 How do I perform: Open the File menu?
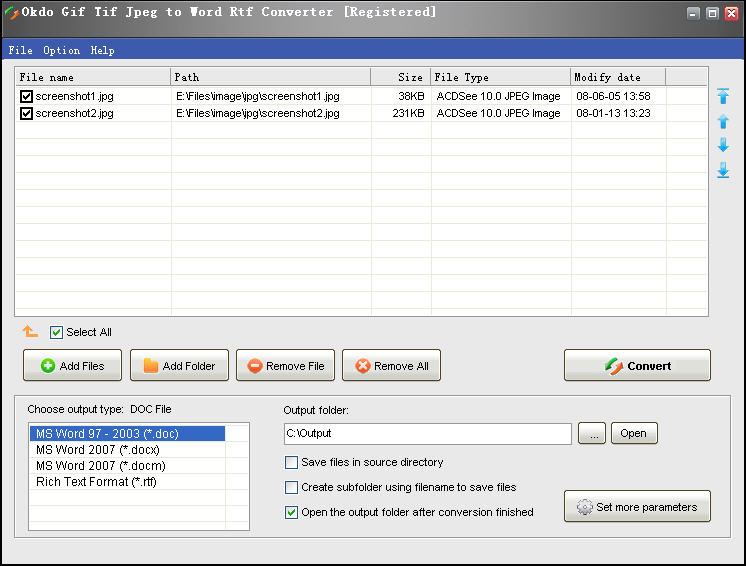click(x=20, y=50)
